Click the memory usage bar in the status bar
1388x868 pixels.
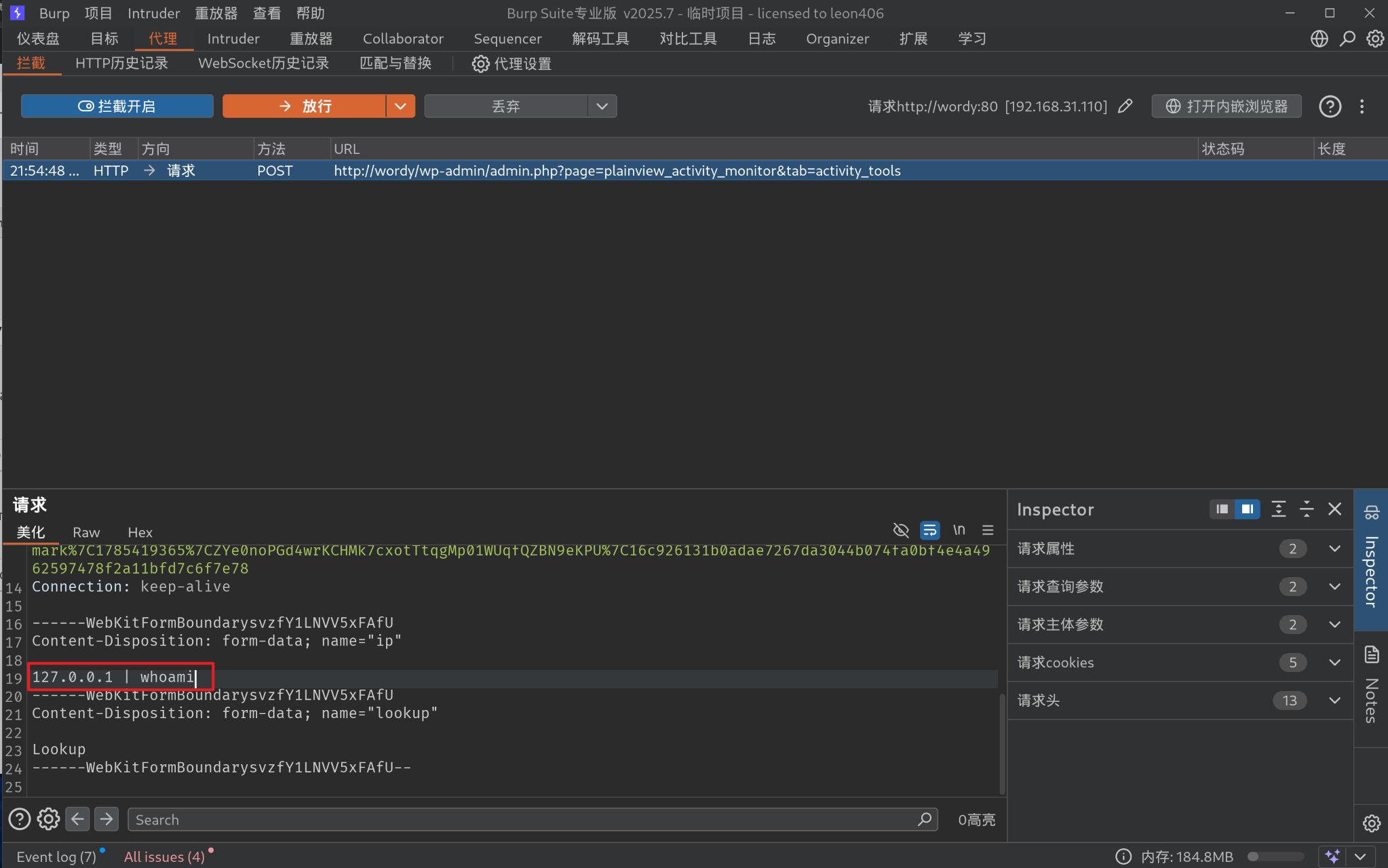pyautogui.click(x=1276, y=856)
